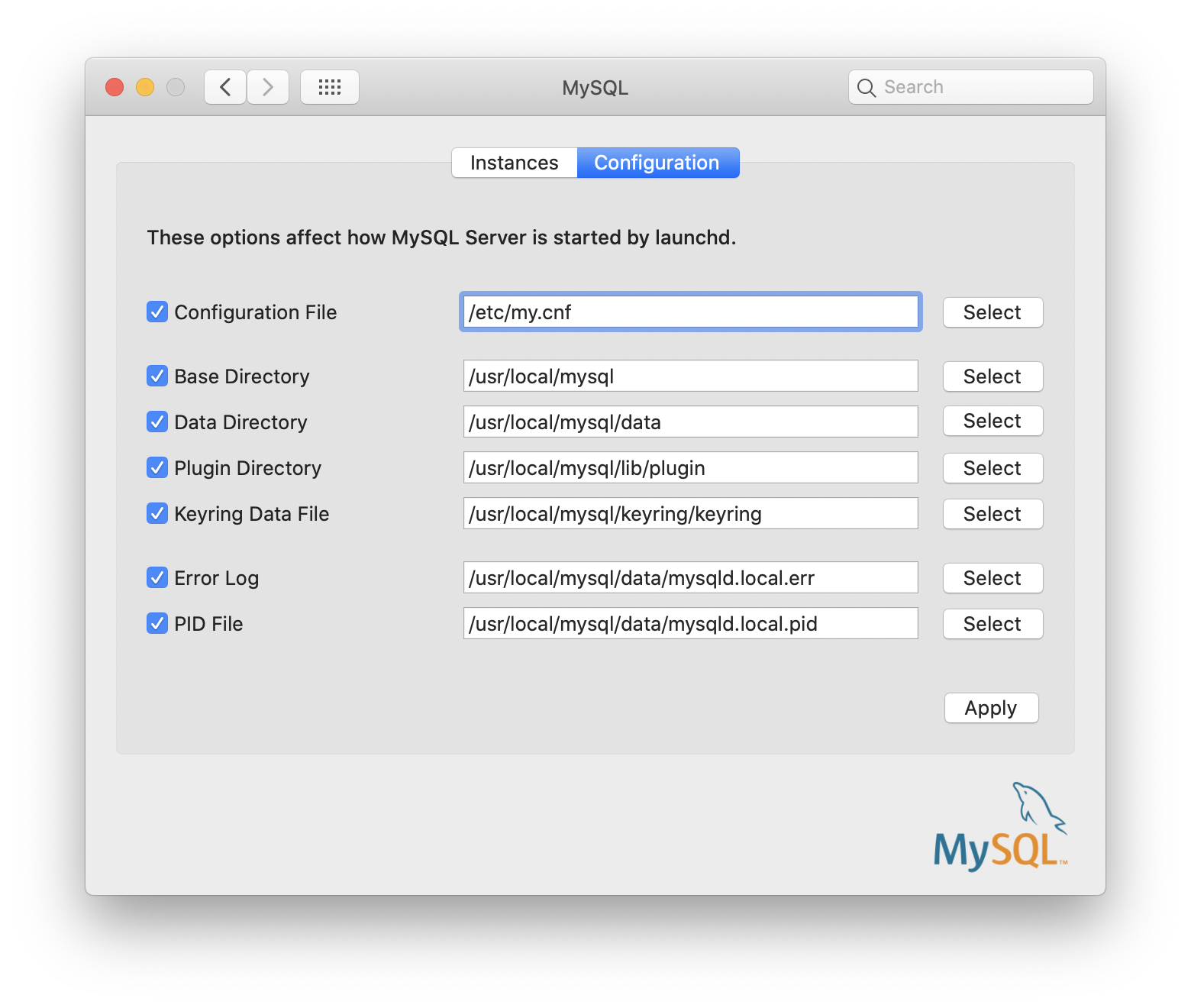
Task: Choose Select next to Data Directory
Action: [992, 421]
